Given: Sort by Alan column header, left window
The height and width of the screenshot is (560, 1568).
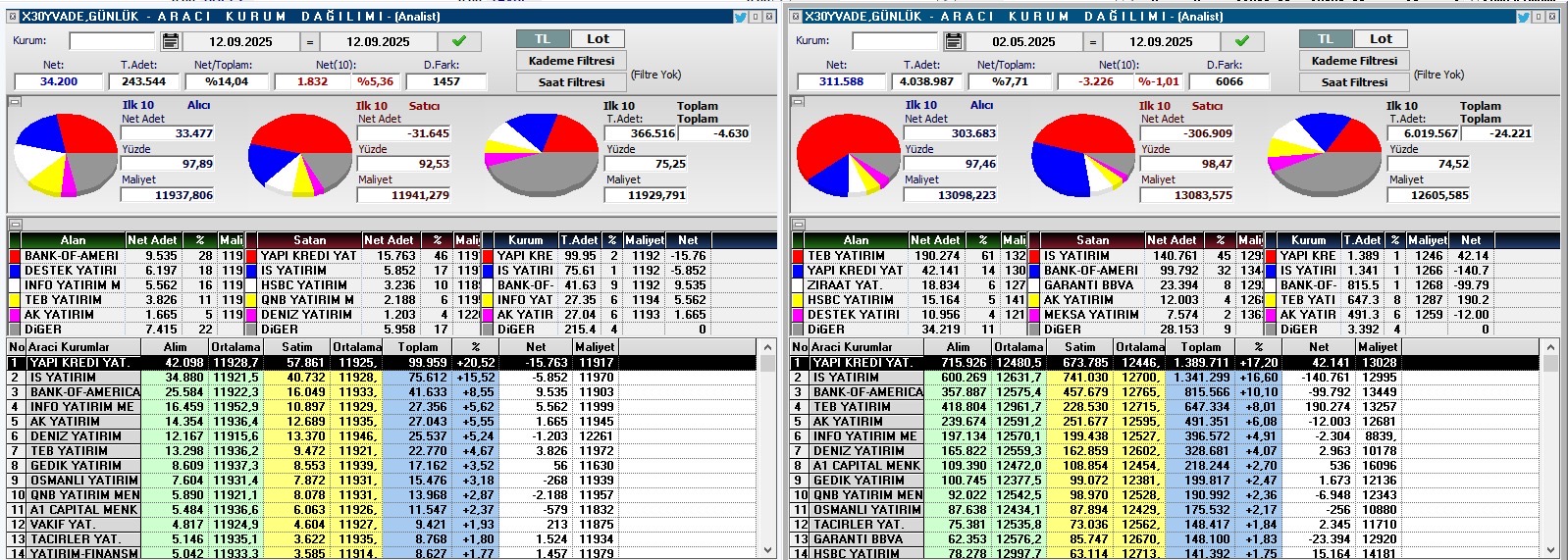Looking at the screenshot, I should [x=73, y=239].
